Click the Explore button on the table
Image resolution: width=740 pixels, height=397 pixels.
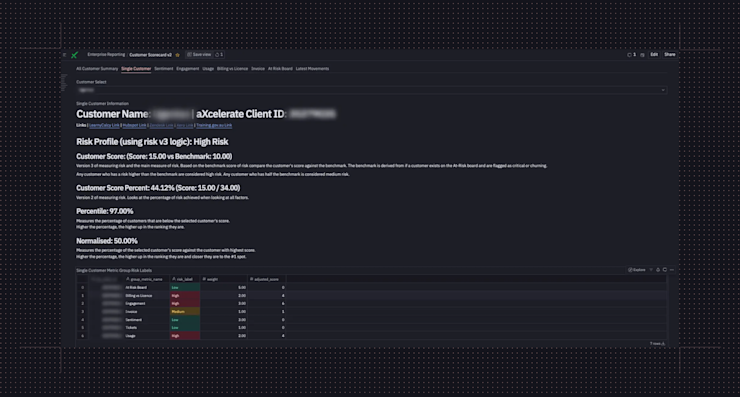point(637,270)
